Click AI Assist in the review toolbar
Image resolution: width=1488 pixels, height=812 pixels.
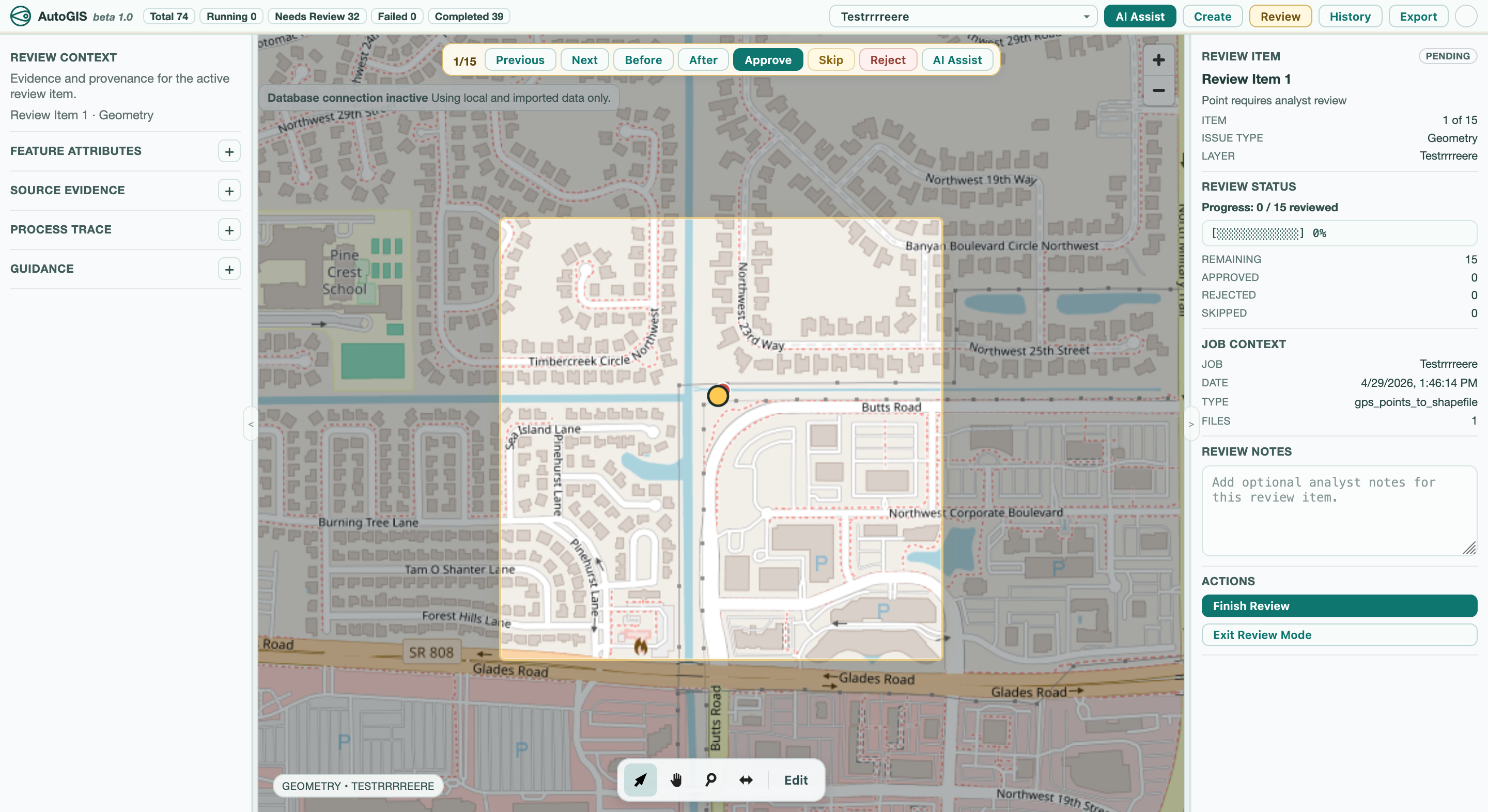957,60
